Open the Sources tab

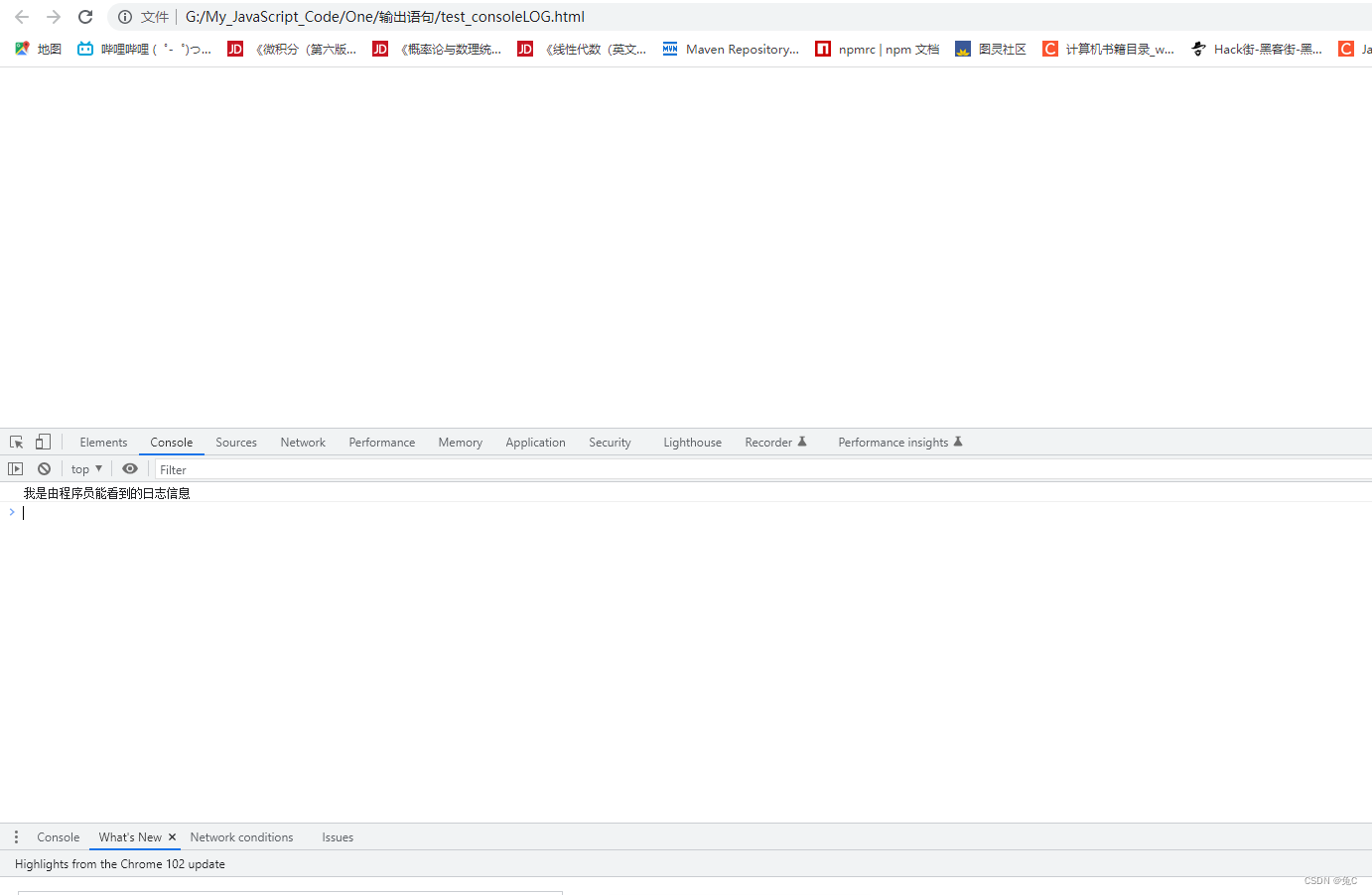[x=236, y=443]
